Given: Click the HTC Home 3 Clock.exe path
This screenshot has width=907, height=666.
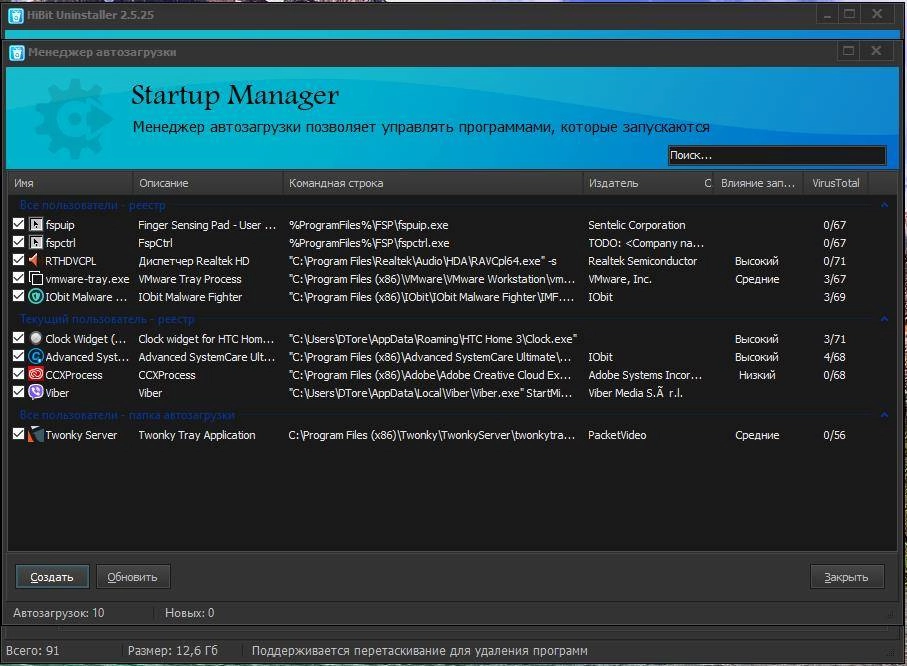Looking at the screenshot, I should [433, 339].
